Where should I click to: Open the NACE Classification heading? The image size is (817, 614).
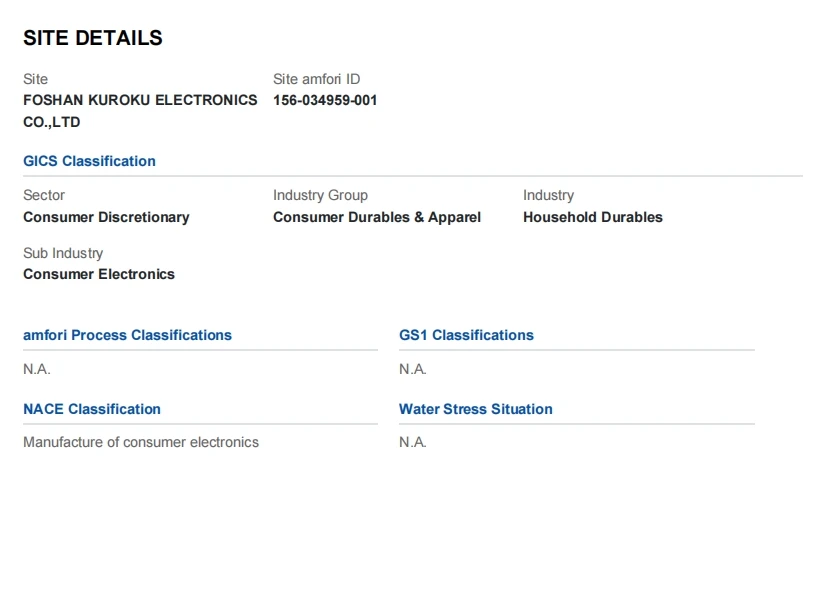click(x=92, y=409)
